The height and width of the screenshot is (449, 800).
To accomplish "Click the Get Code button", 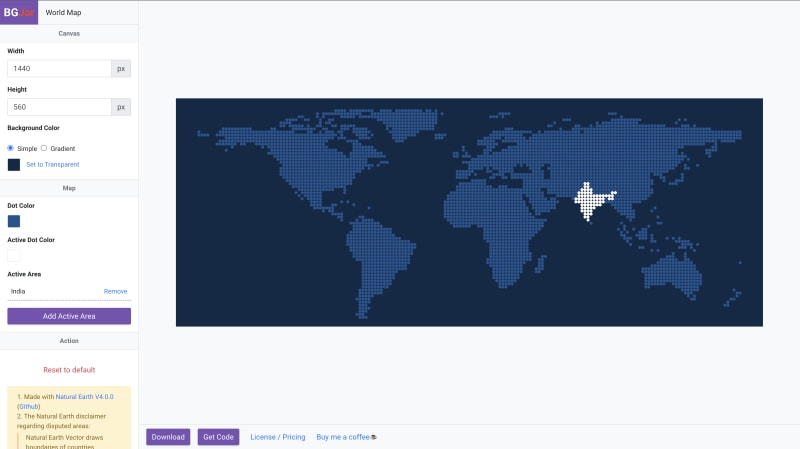I will pyautogui.click(x=218, y=437).
